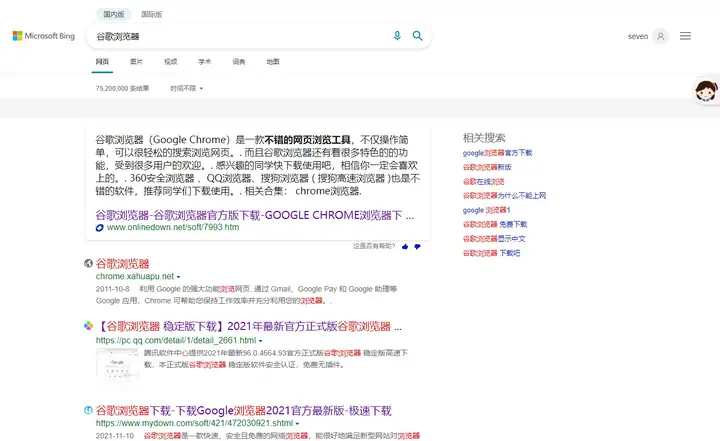Select the 视频 tab
Viewport: 720px width, 441px height.
coord(171,62)
